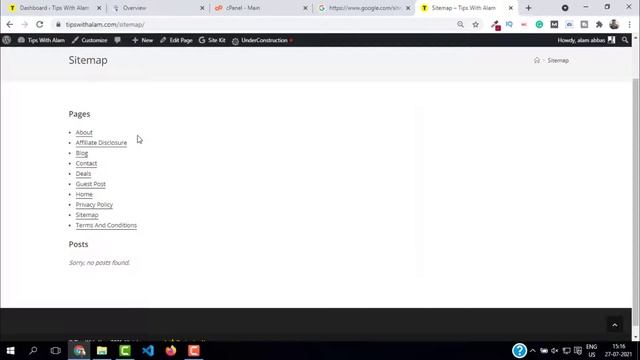Open Site Kit from the admin bar

tap(212, 40)
